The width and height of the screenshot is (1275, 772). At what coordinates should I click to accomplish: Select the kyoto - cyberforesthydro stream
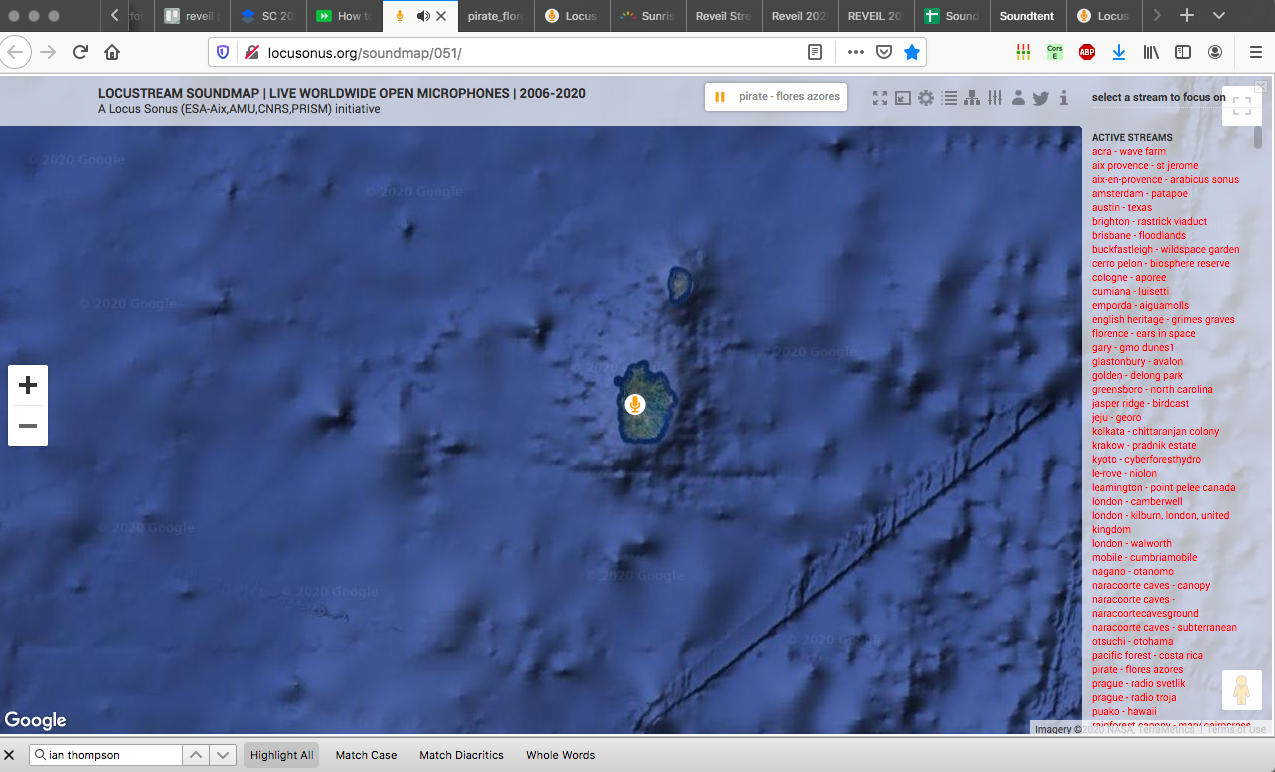pos(1146,460)
